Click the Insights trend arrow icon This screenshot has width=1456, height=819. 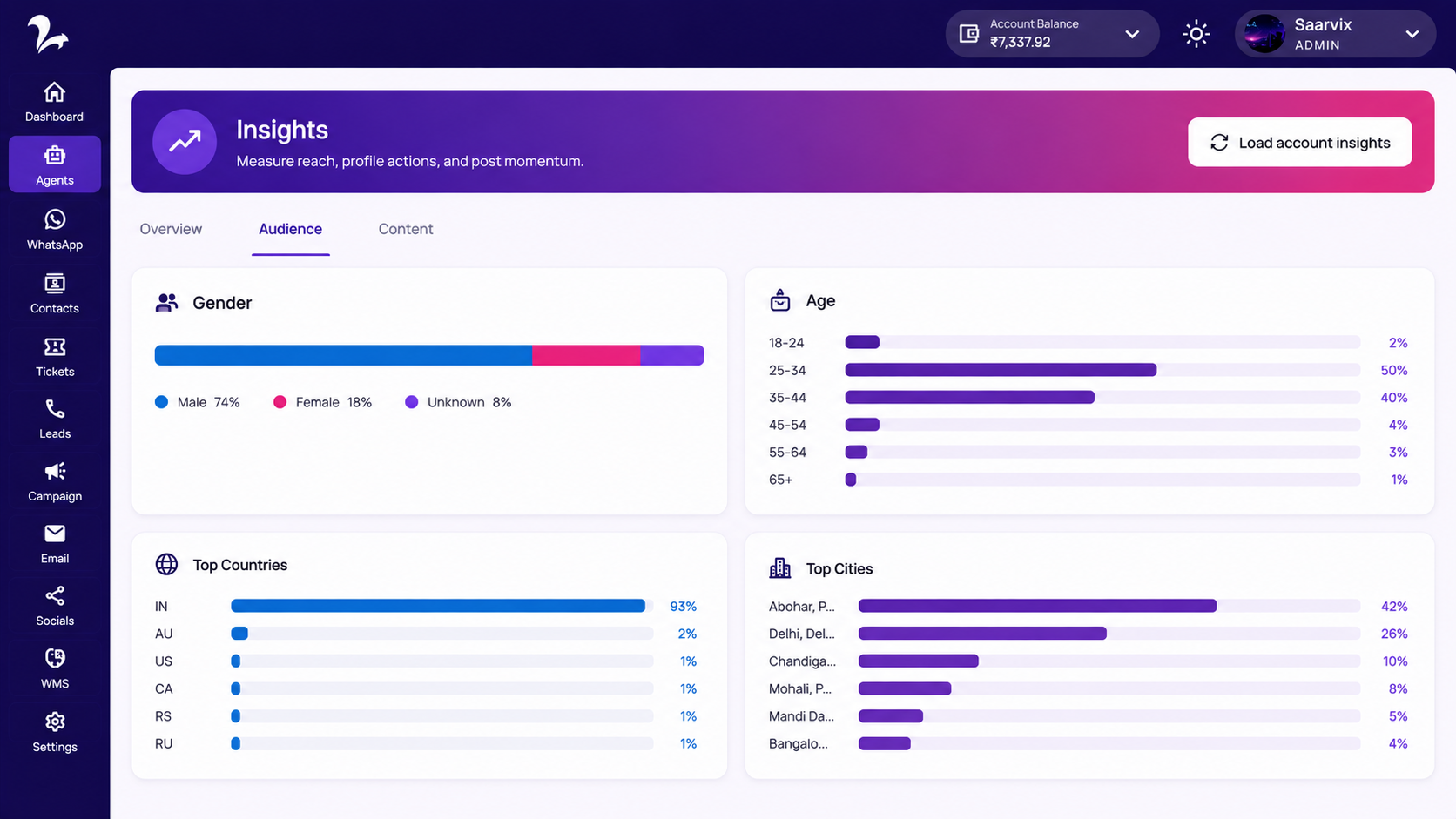point(185,142)
